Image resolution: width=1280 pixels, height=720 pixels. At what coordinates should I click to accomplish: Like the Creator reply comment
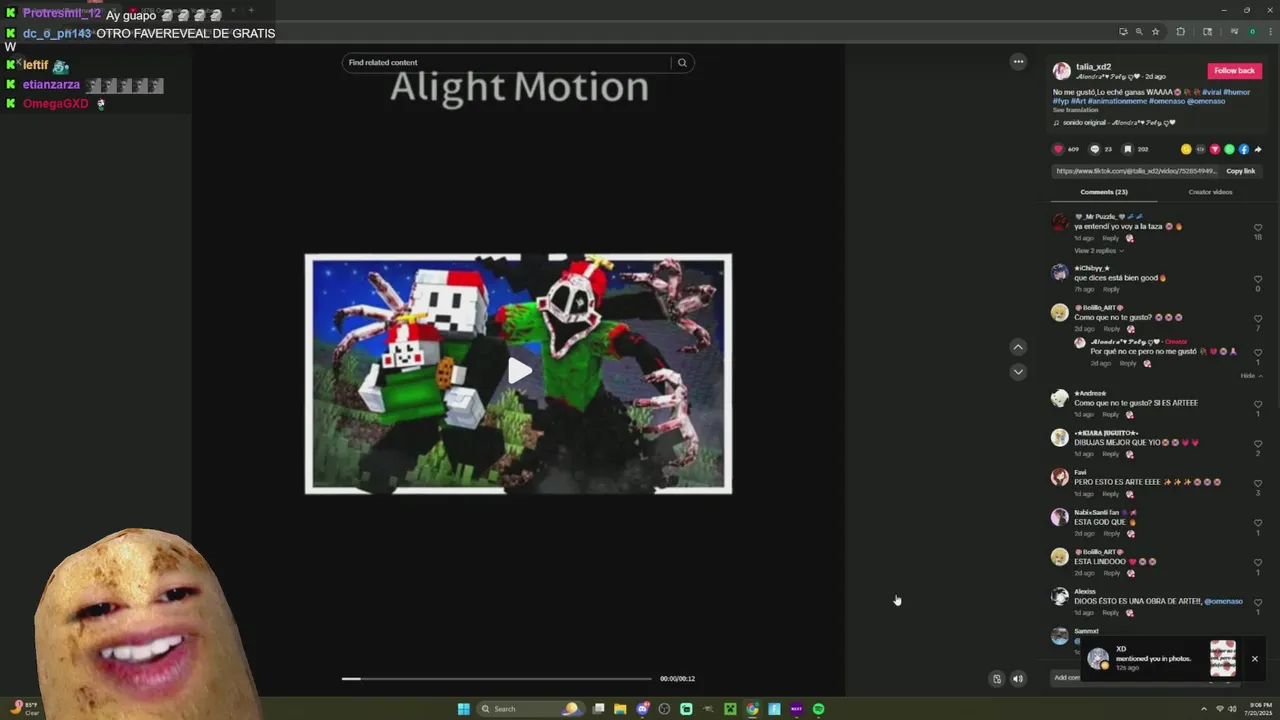(x=1258, y=353)
